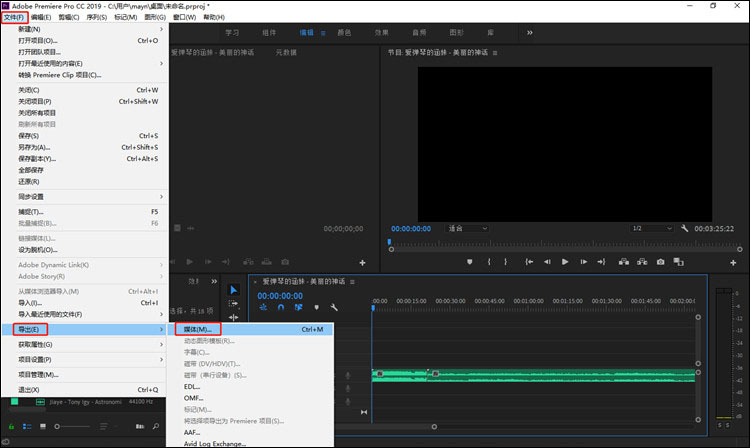Switch to the Audio workspace tab
The height and width of the screenshot is (448, 750).
[x=419, y=33]
